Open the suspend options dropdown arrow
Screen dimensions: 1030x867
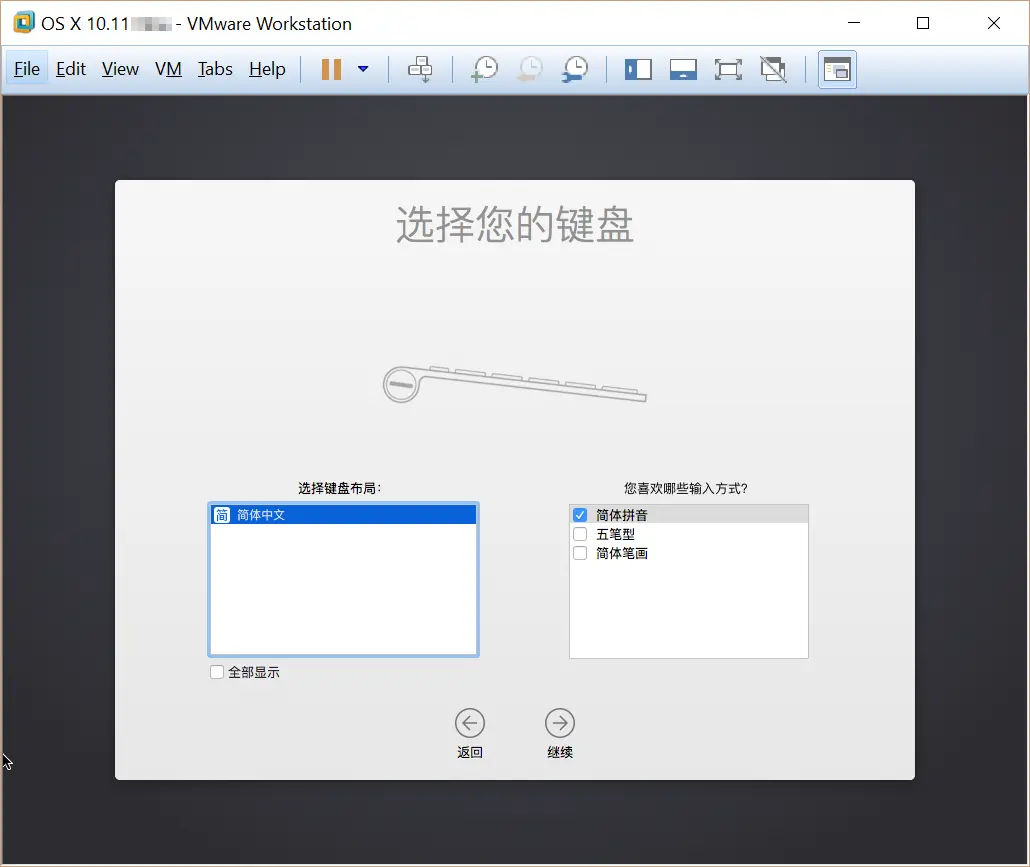pyautogui.click(x=362, y=69)
